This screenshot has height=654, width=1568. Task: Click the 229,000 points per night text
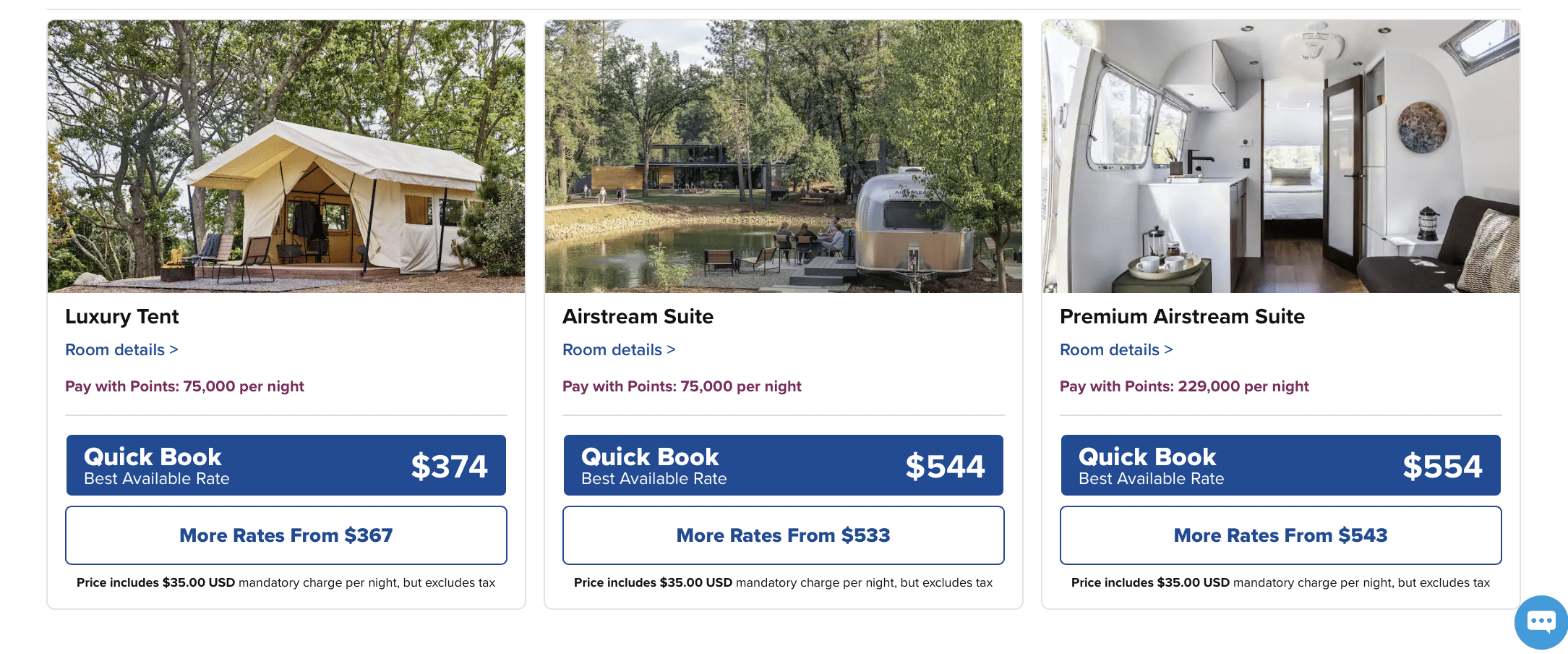1184,386
